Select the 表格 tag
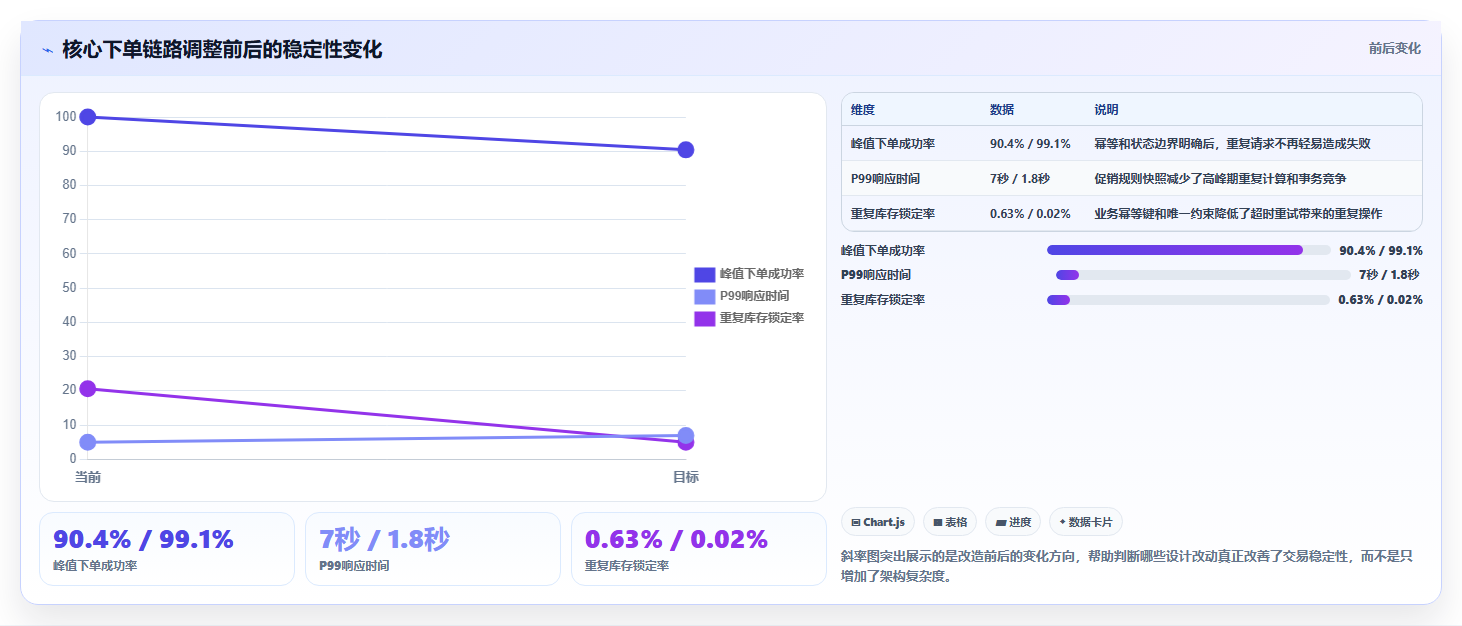Viewport: 1462px width, 626px height. coord(950,522)
